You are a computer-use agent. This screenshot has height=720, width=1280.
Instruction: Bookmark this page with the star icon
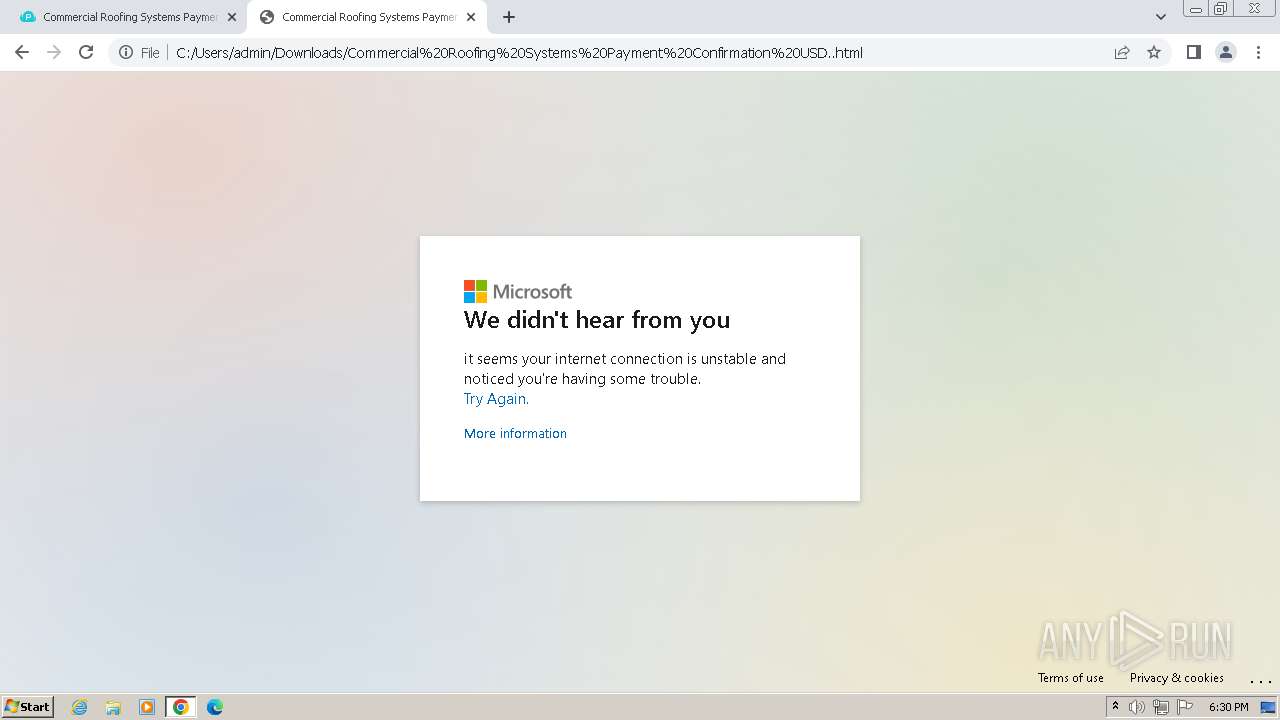pos(1154,52)
